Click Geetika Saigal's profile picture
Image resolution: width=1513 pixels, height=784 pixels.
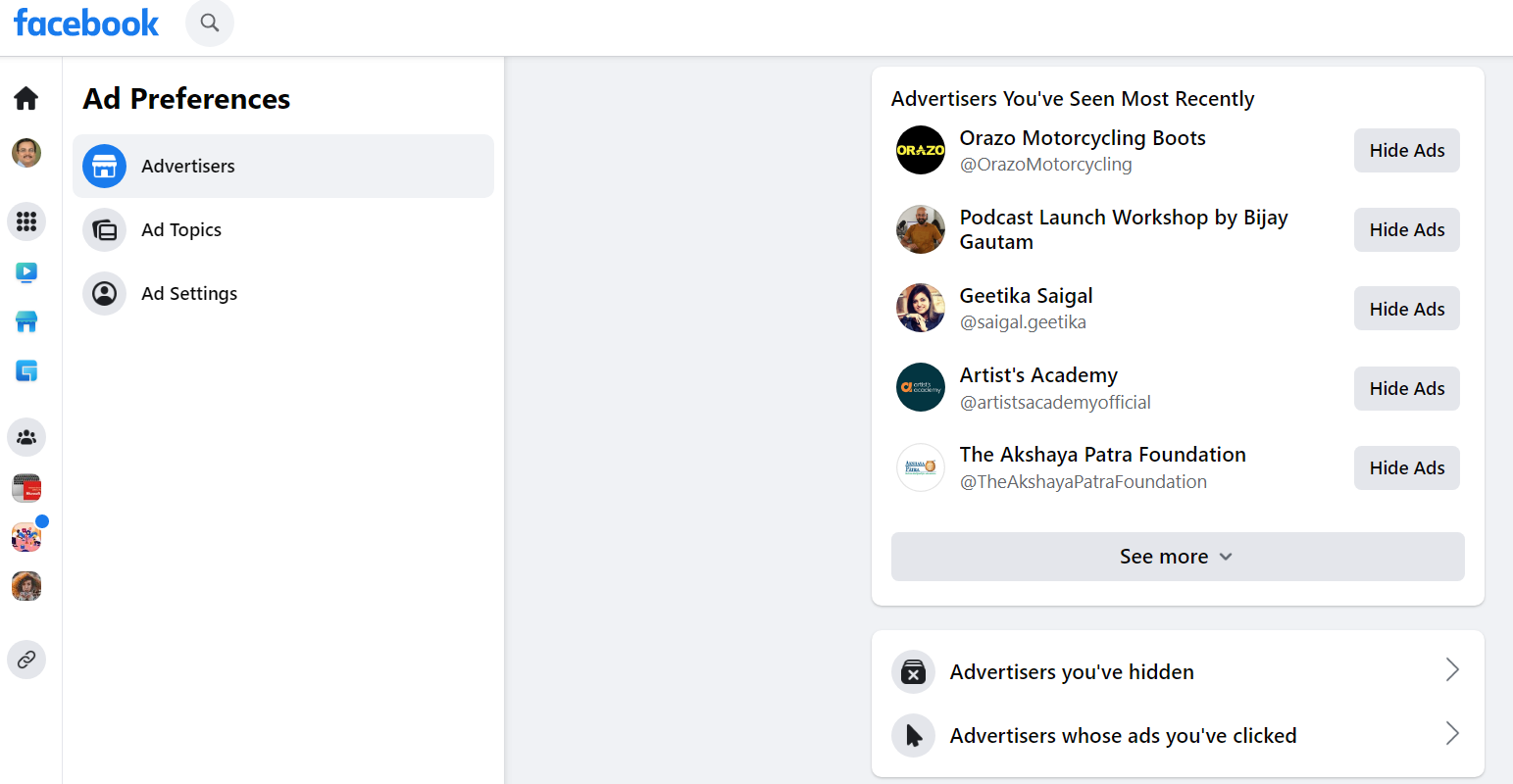point(921,309)
